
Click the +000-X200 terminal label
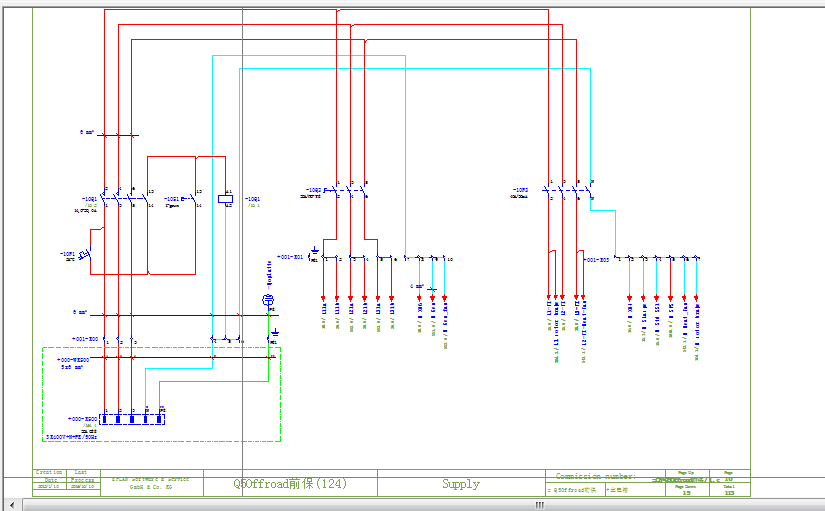click(82, 419)
